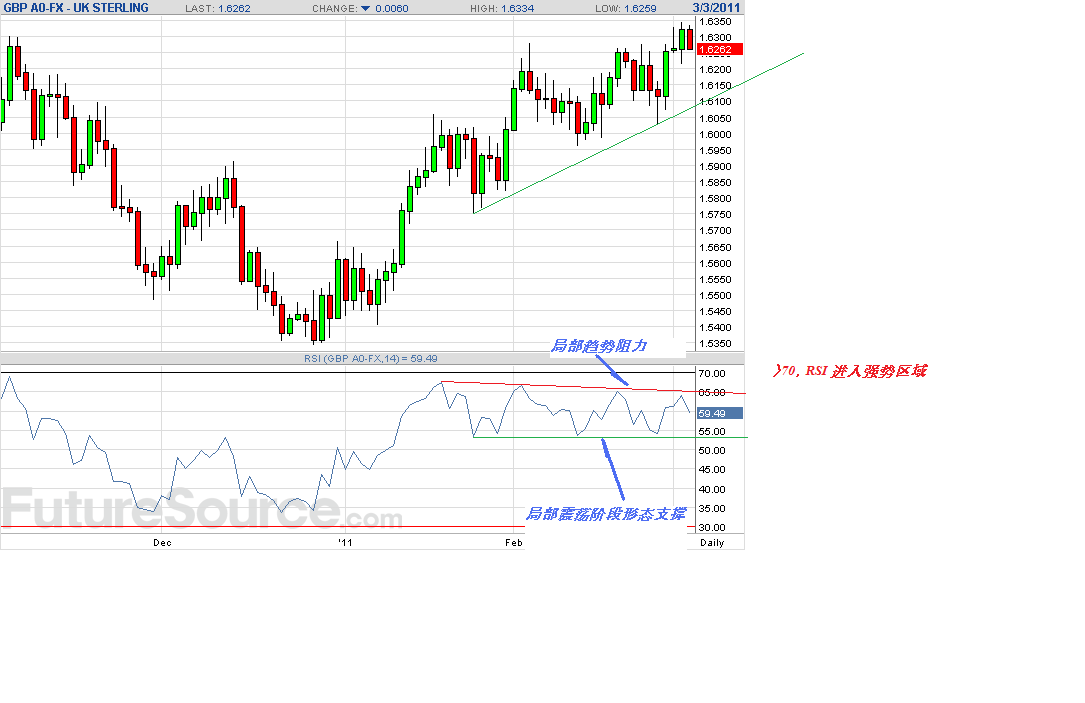Image resolution: width=1085 pixels, height=703 pixels.
Task: Click the 1.5350 price axis label
Action: point(715,343)
